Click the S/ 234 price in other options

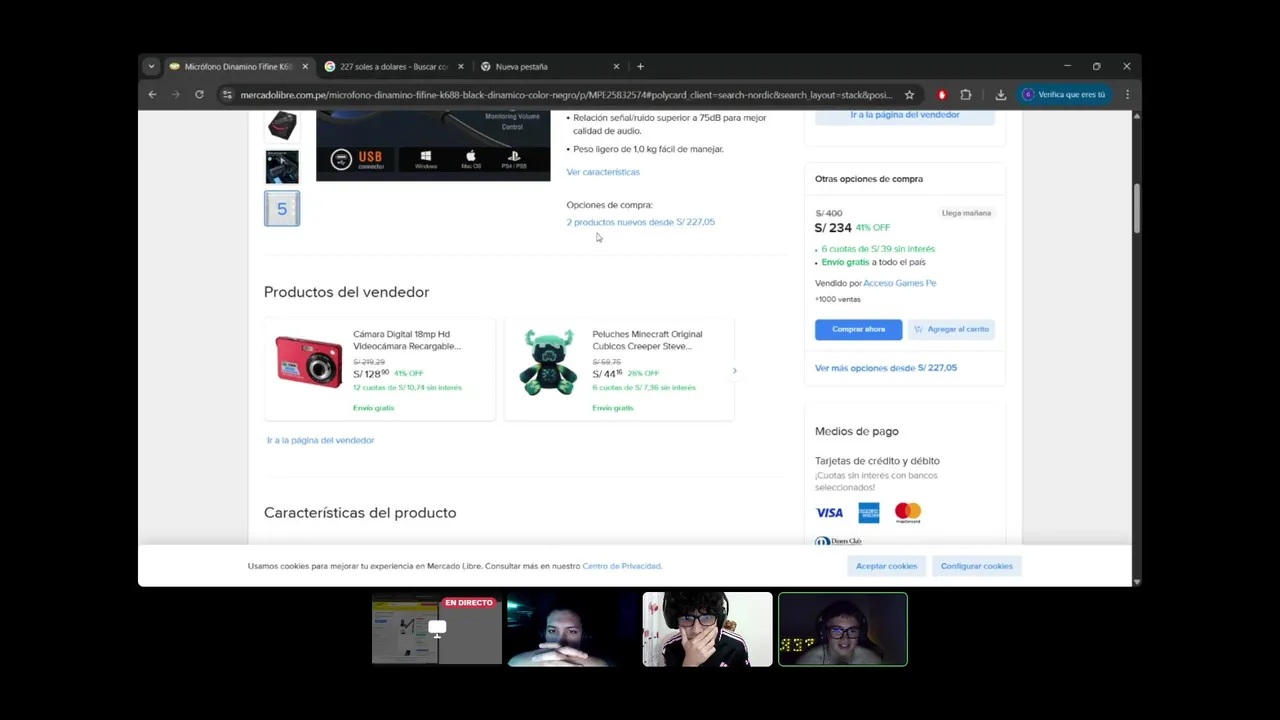click(833, 228)
